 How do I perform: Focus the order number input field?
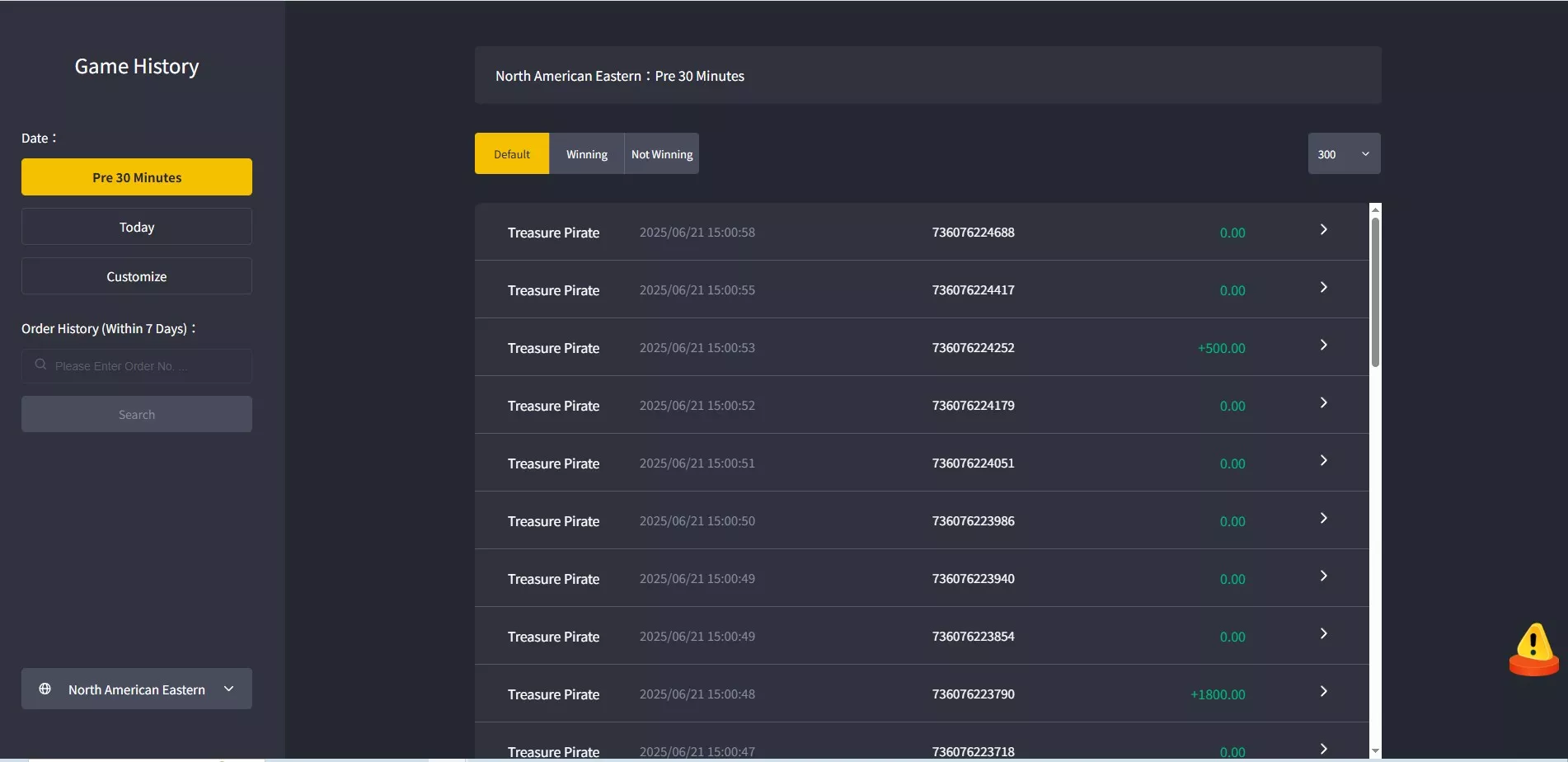[137, 365]
